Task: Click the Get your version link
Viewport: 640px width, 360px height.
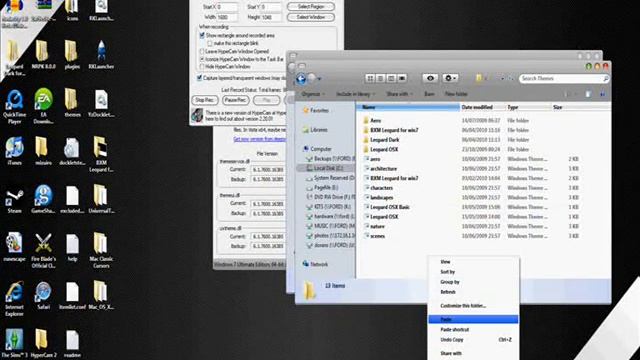Action: tap(260, 140)
